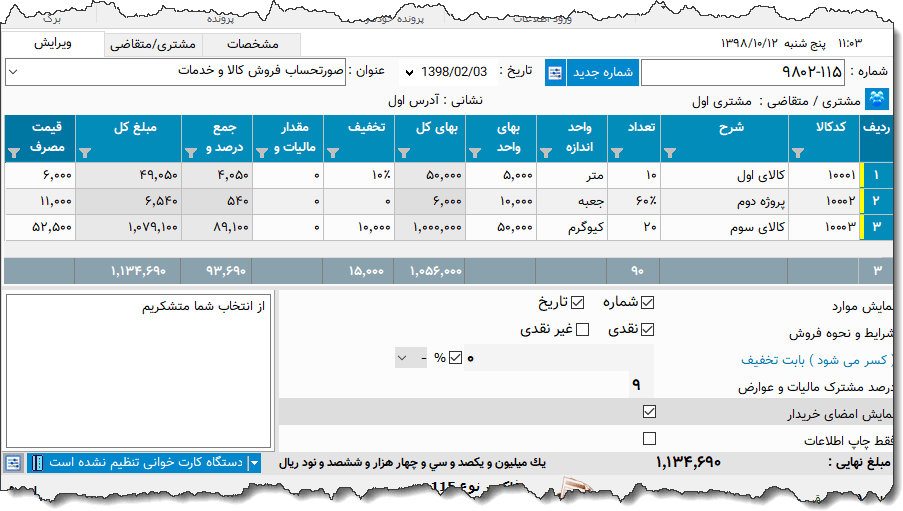903x511 pixels.
Task: Click the filter icon in مبلغ کل column
Action: pyautogui.click(x=84, y=153)
